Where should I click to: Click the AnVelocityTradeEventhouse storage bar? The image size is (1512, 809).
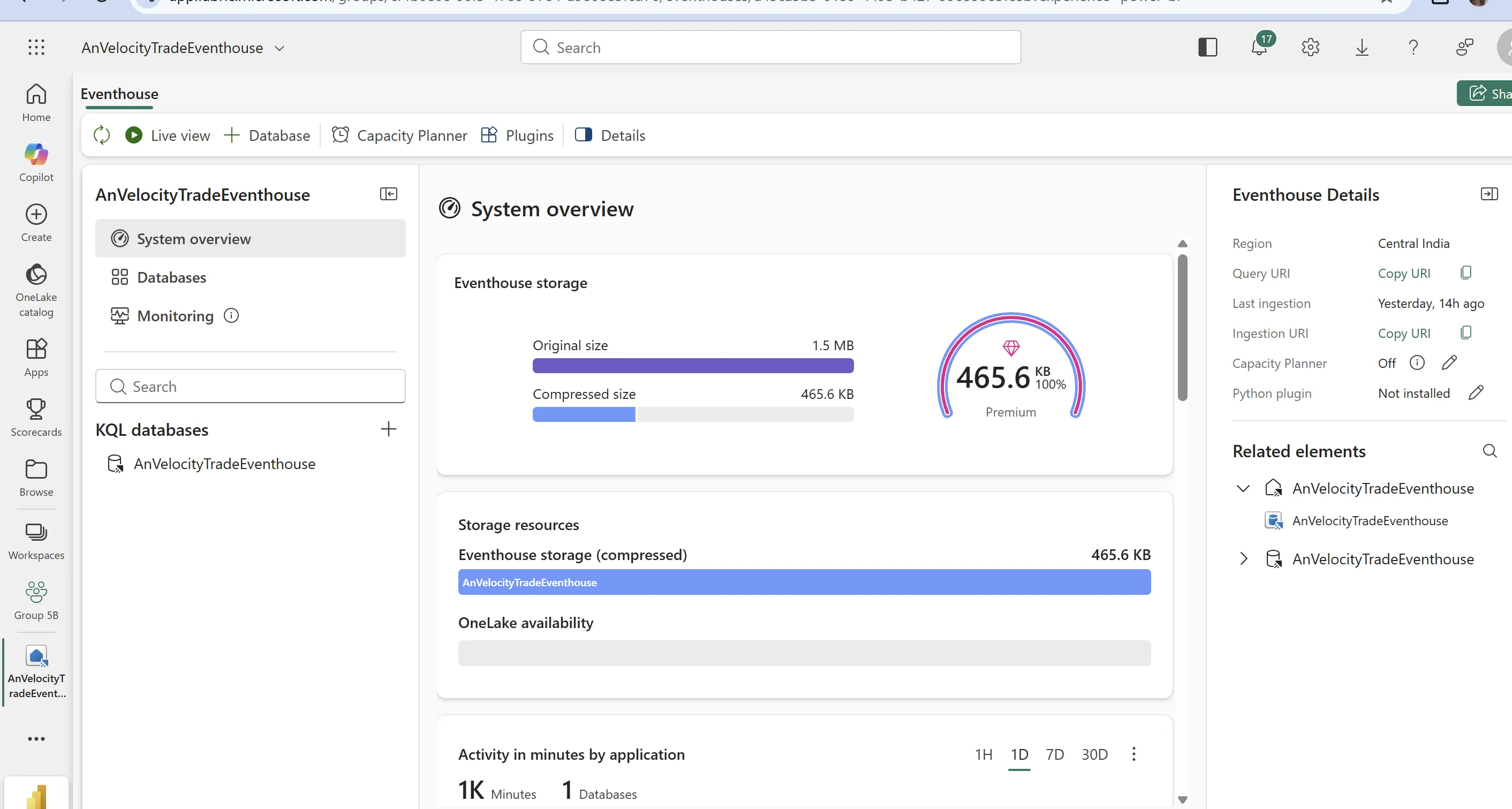(804, 583)
